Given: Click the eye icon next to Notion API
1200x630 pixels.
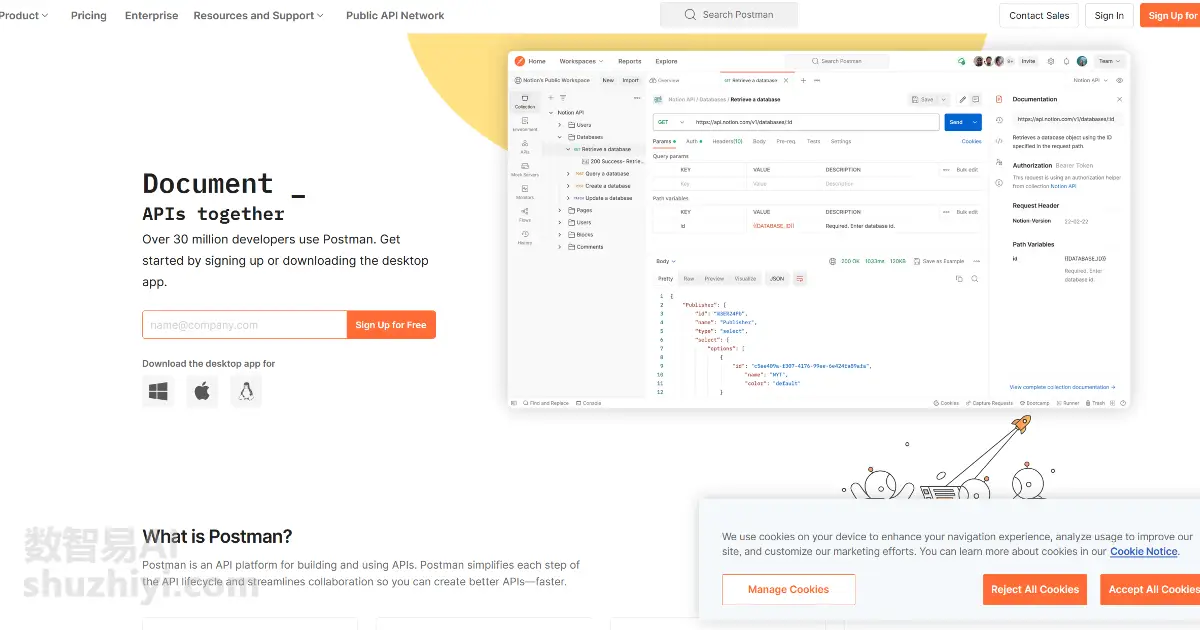Looking at the screenshot, I should [x=1119, y=80].
